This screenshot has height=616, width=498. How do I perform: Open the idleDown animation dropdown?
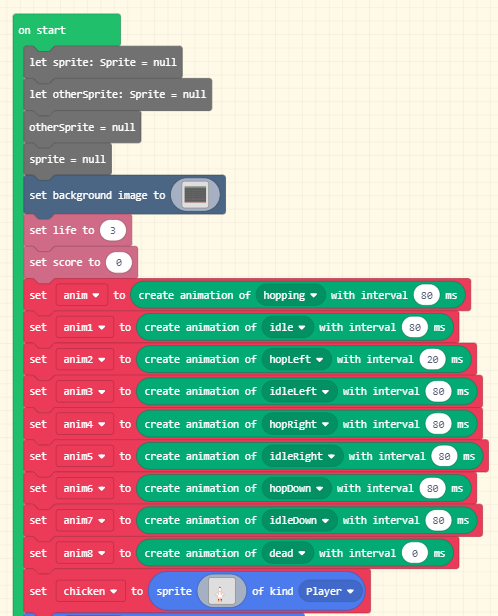(x=299, y=520)
